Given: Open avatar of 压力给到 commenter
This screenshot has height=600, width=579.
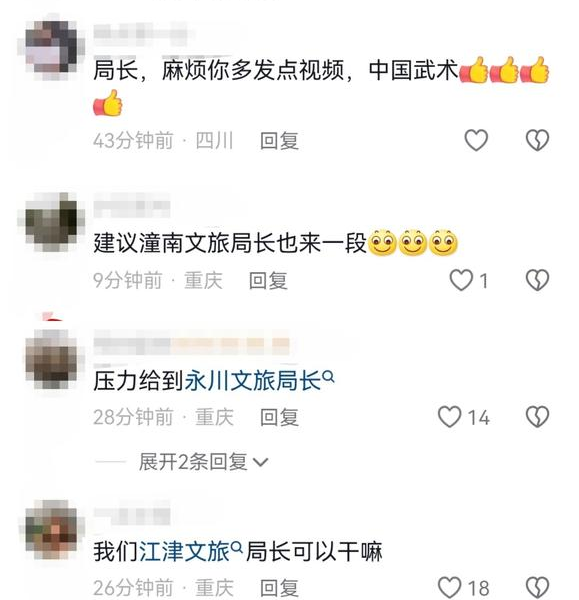Looking at the screenshot, I should [51, 359].
